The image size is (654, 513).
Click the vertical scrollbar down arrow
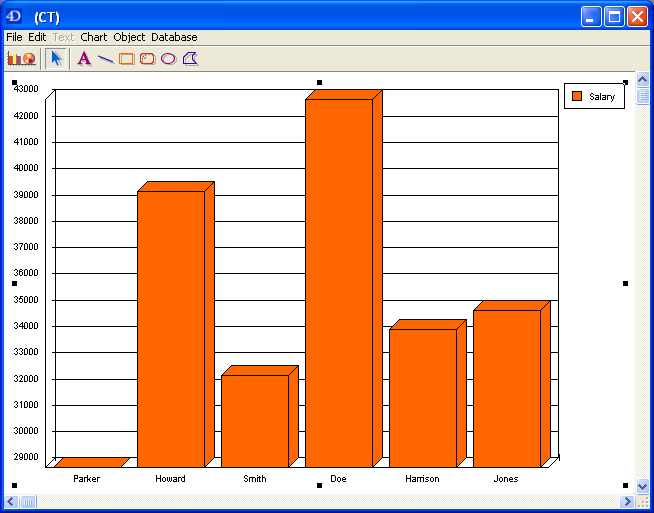(643, 486)
